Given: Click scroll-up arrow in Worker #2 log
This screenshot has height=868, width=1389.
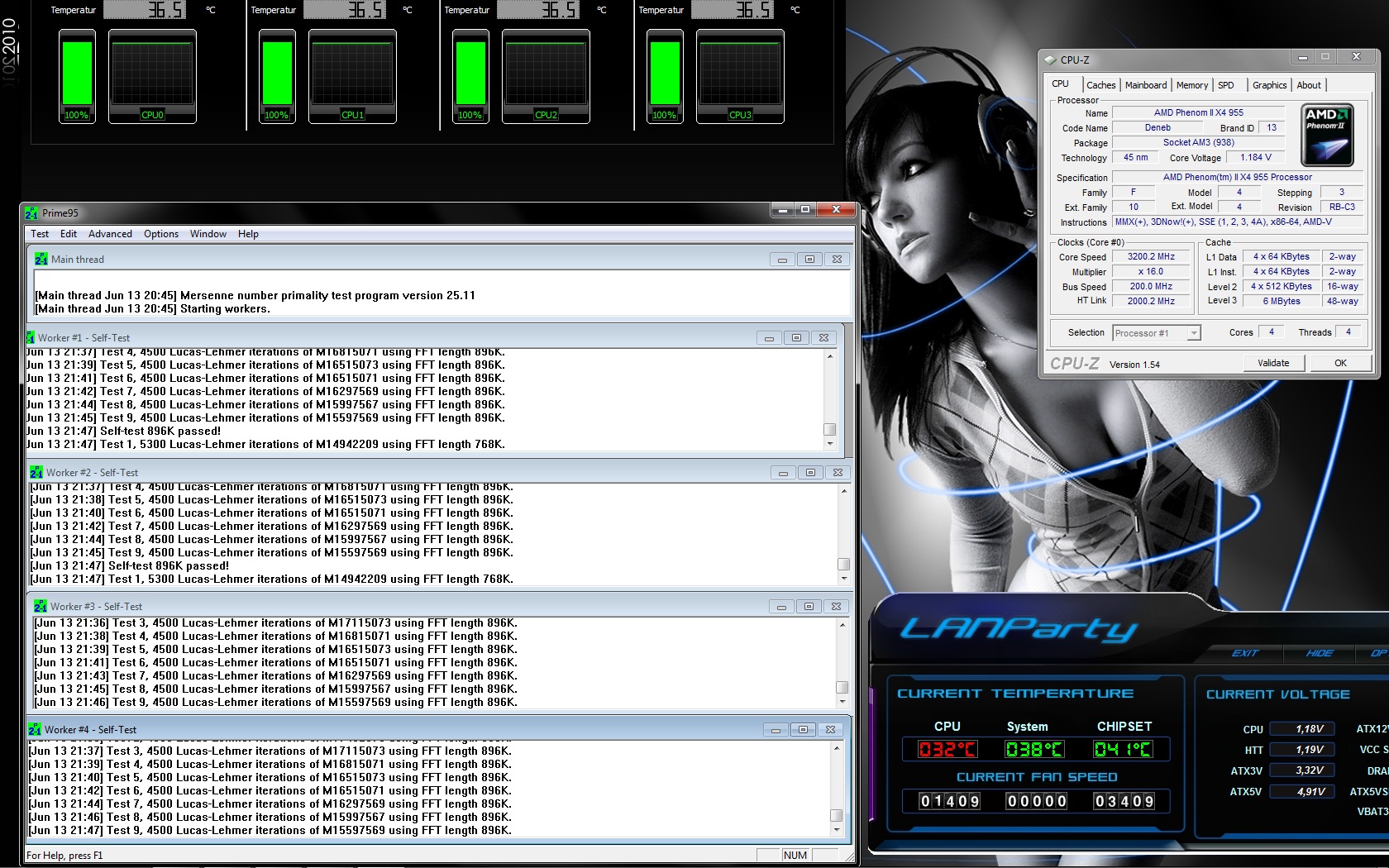Looking at the screenshot, I should click(x=843, y=491).
